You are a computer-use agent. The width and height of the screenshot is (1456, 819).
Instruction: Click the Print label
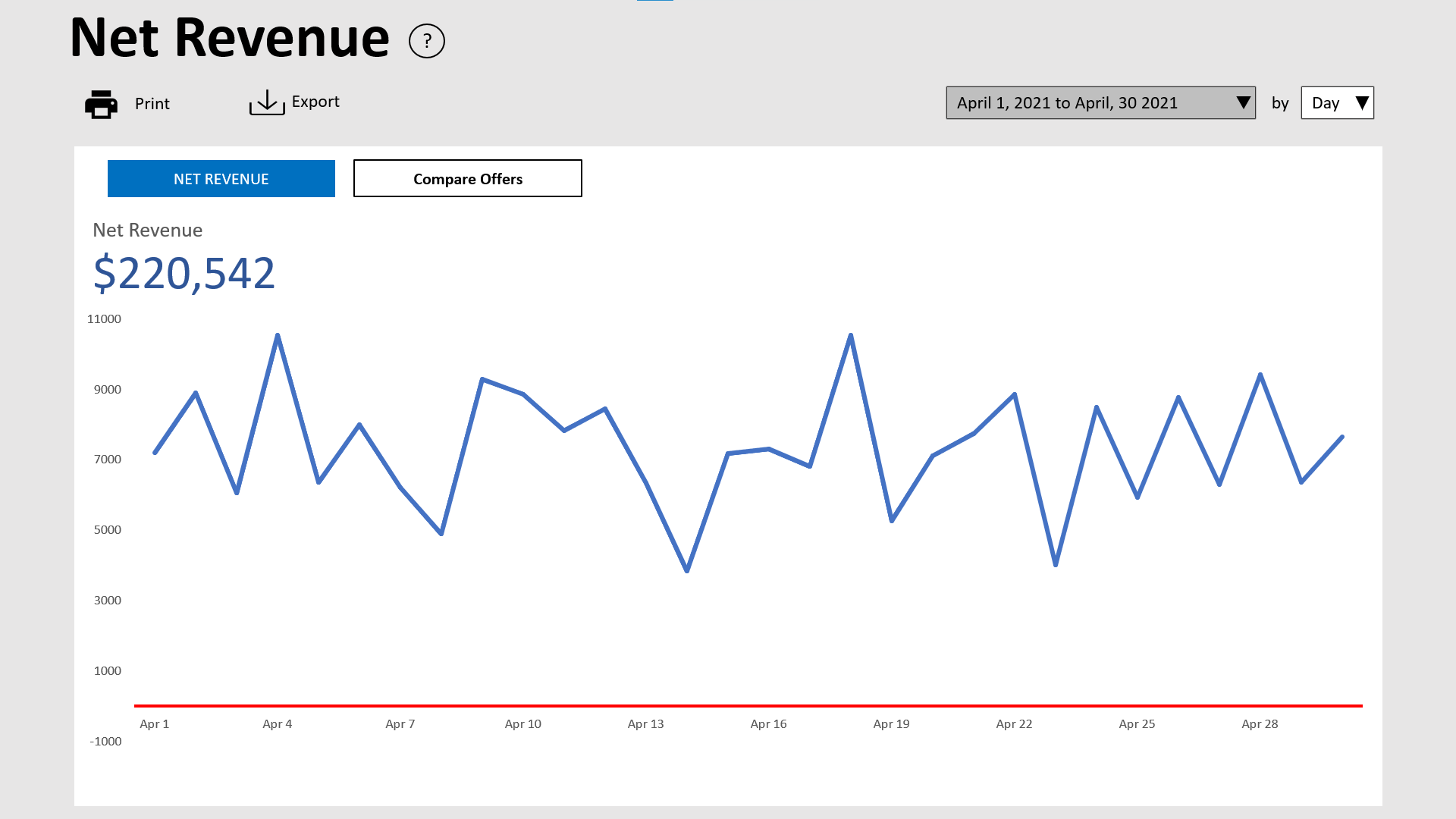(152, 104)
